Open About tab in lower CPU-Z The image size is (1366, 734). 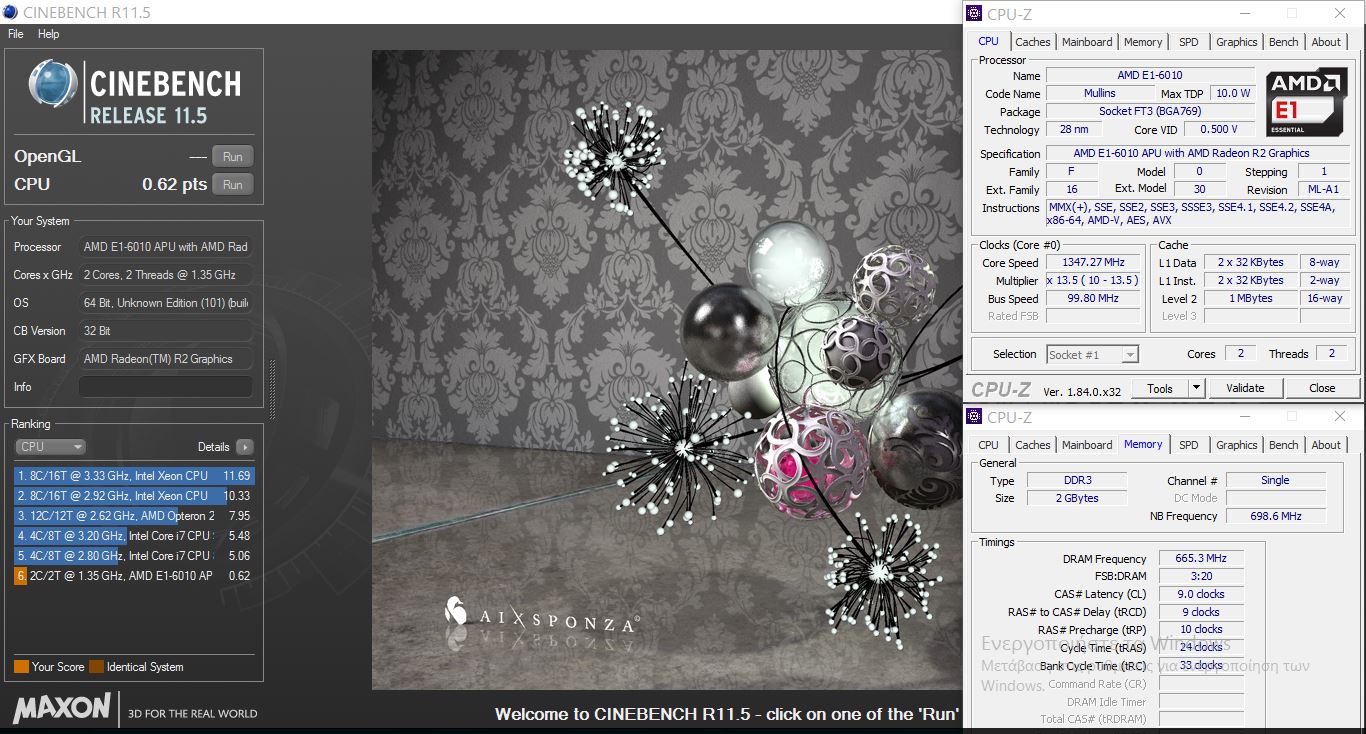click(x=1326, y=445)
